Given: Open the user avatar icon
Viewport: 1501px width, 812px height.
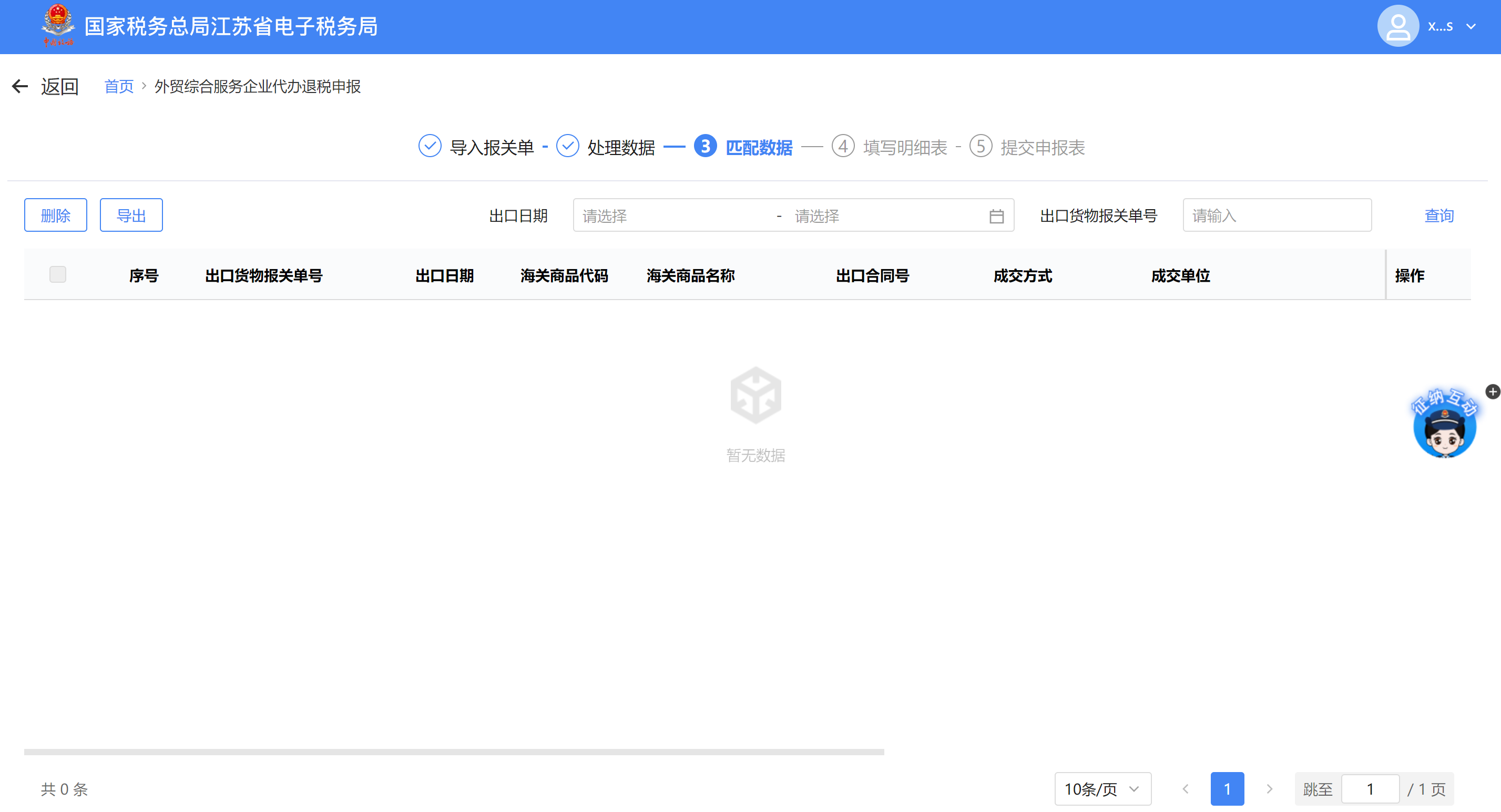Looking at the screenshot, I should pos(1397,26).
